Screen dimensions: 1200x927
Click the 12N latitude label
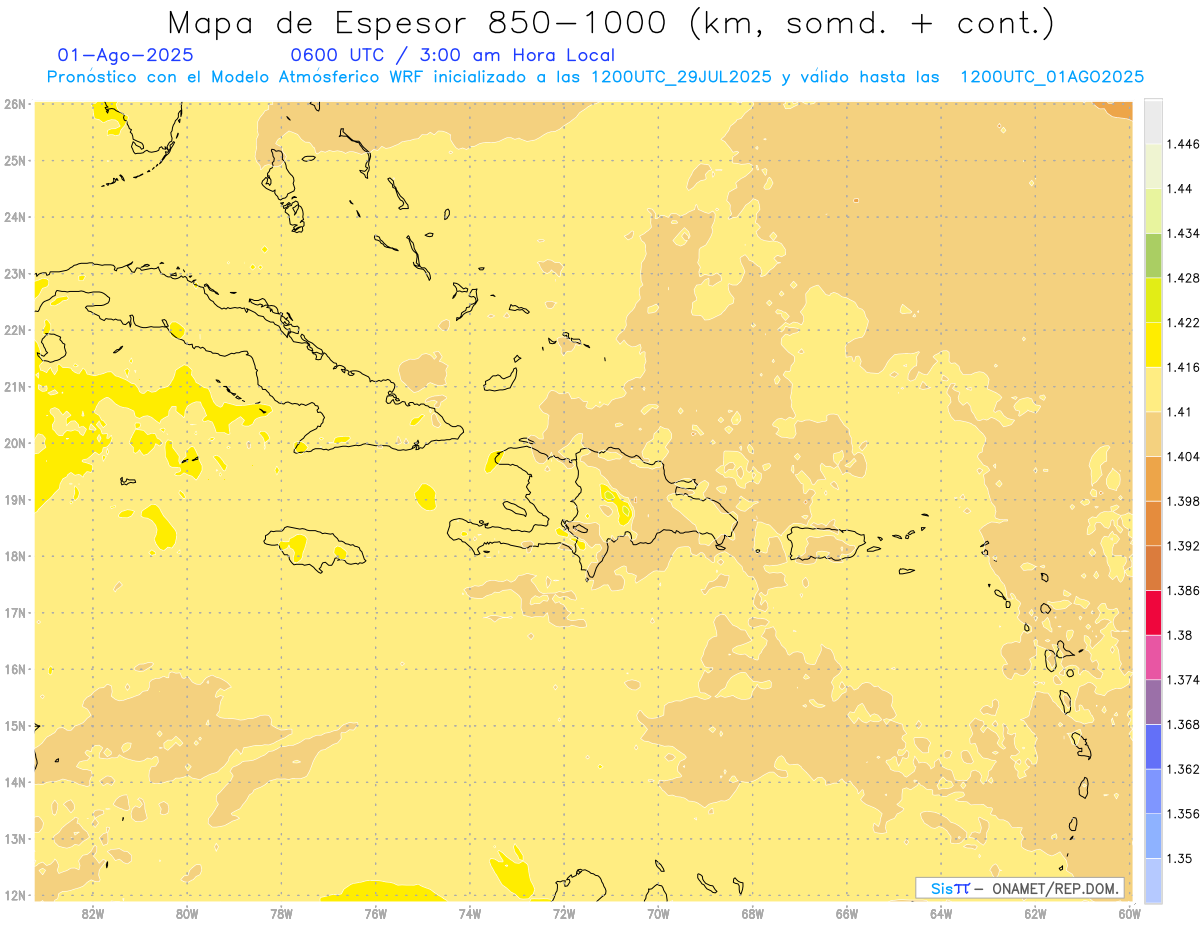pos(14,895)
